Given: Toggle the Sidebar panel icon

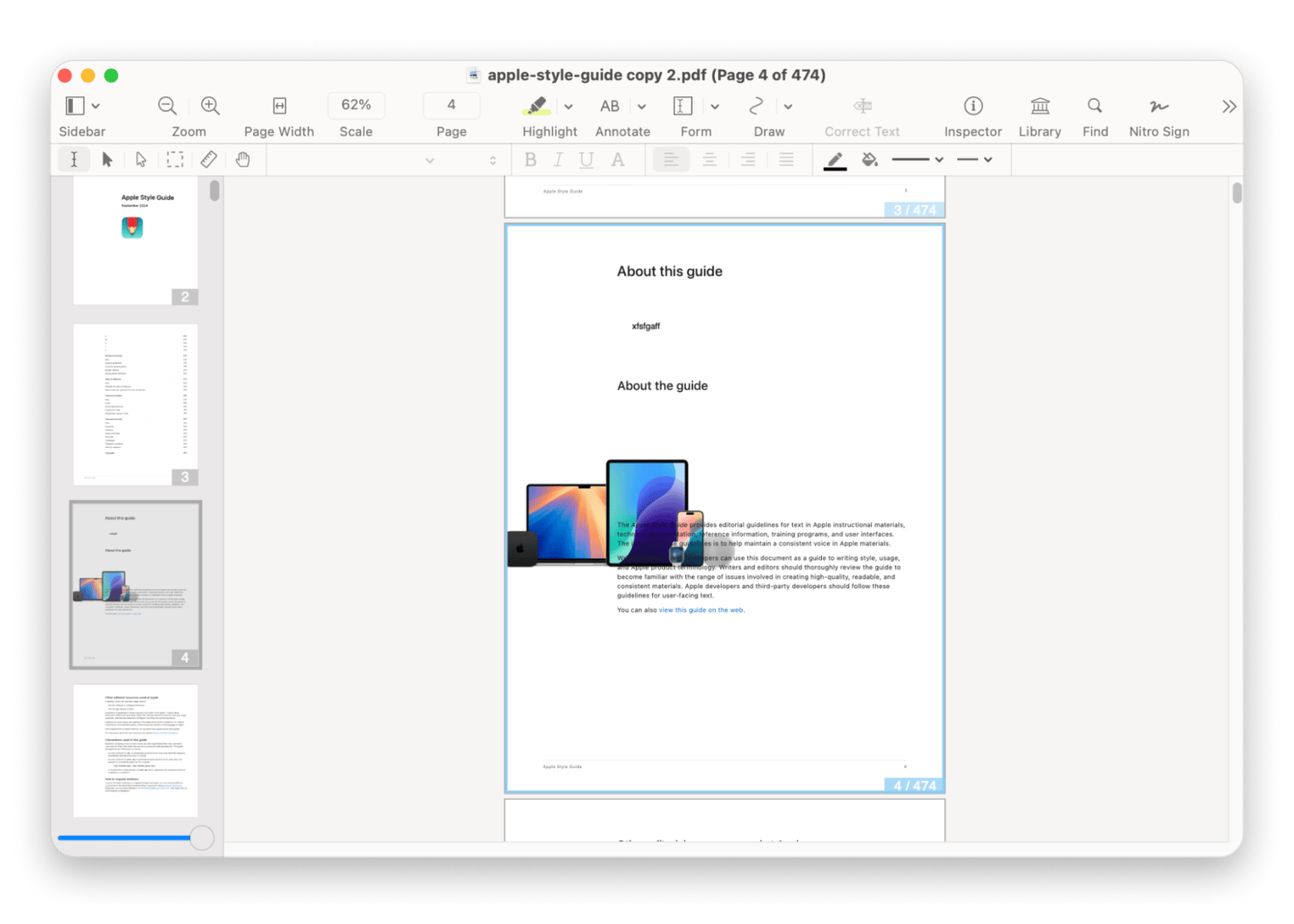Looking at the screenshot, I should point(75,105).
